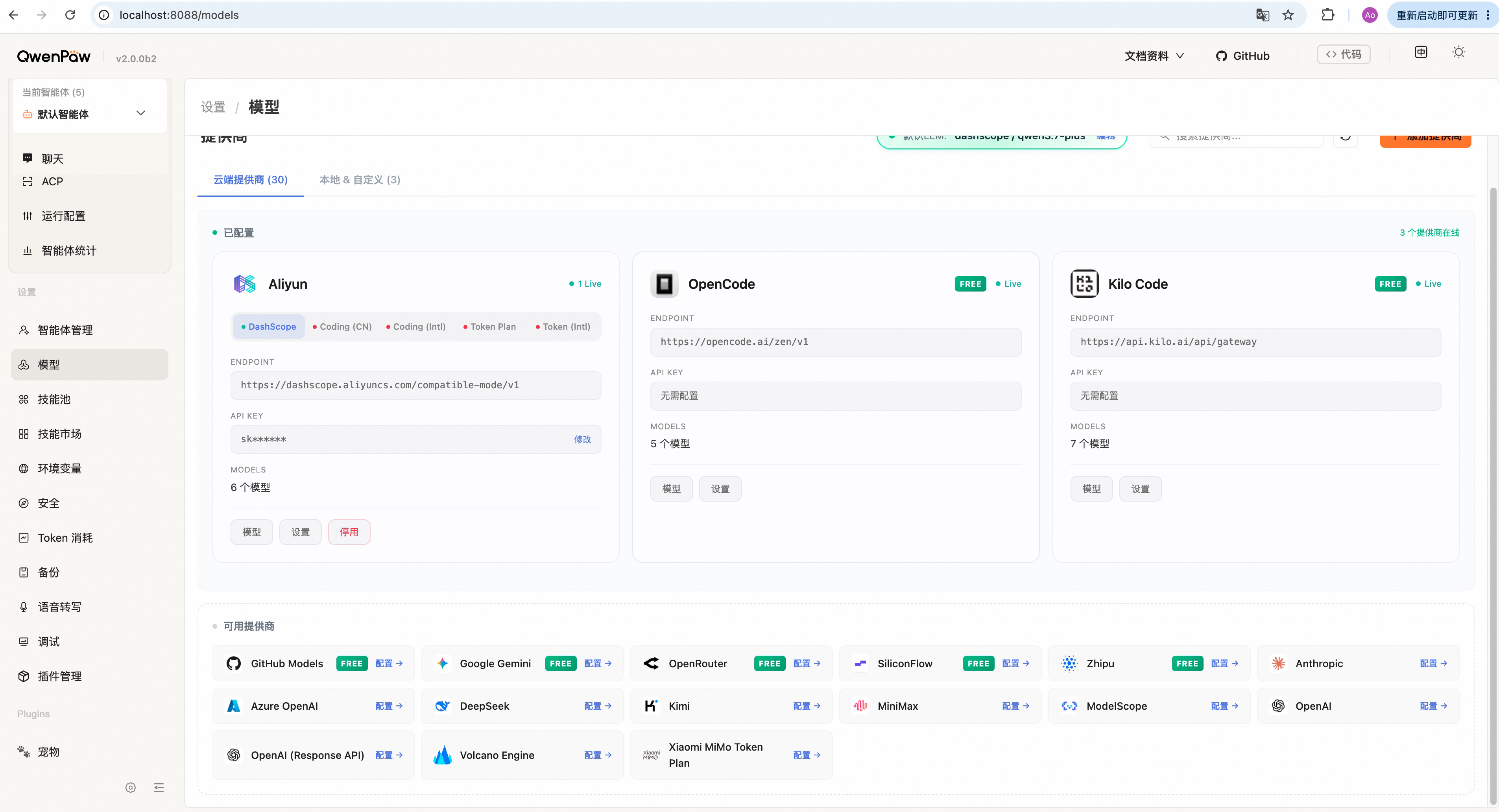This screenshot has height=812, width=1499.
Task: Open 模型 list for OpenCode
Action: pos(672,489)
